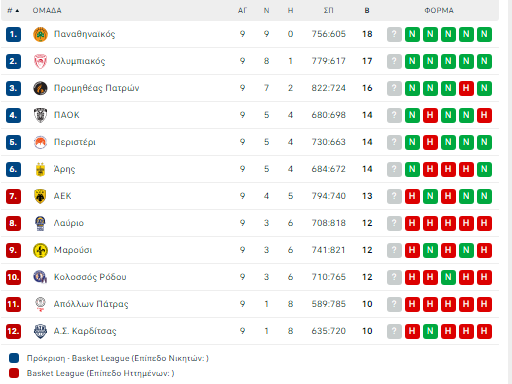Viewport: 512px width, 384px height.
Task: Click the Περιστέρι team logo
Action: pyautogui.click(x=40, y=142)
